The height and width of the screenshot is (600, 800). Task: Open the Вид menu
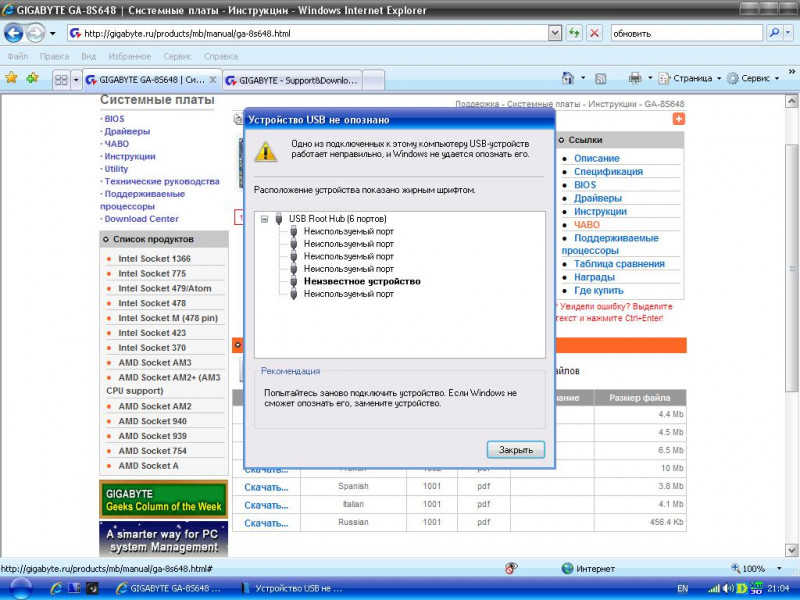(88, 56)
